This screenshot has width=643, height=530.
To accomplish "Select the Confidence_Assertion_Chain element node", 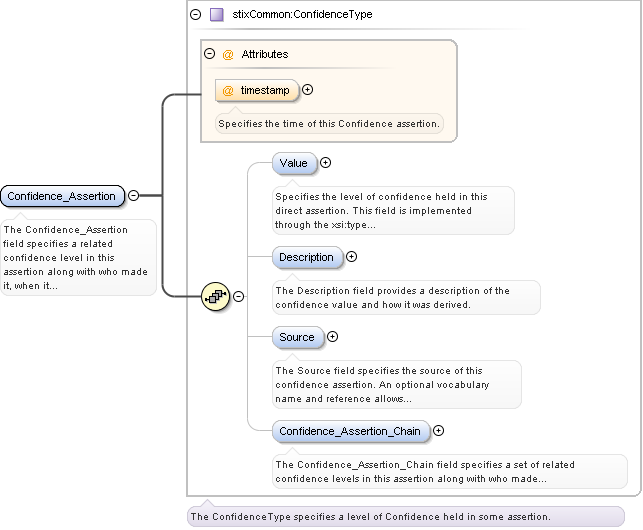I will (x=351, y=431).
